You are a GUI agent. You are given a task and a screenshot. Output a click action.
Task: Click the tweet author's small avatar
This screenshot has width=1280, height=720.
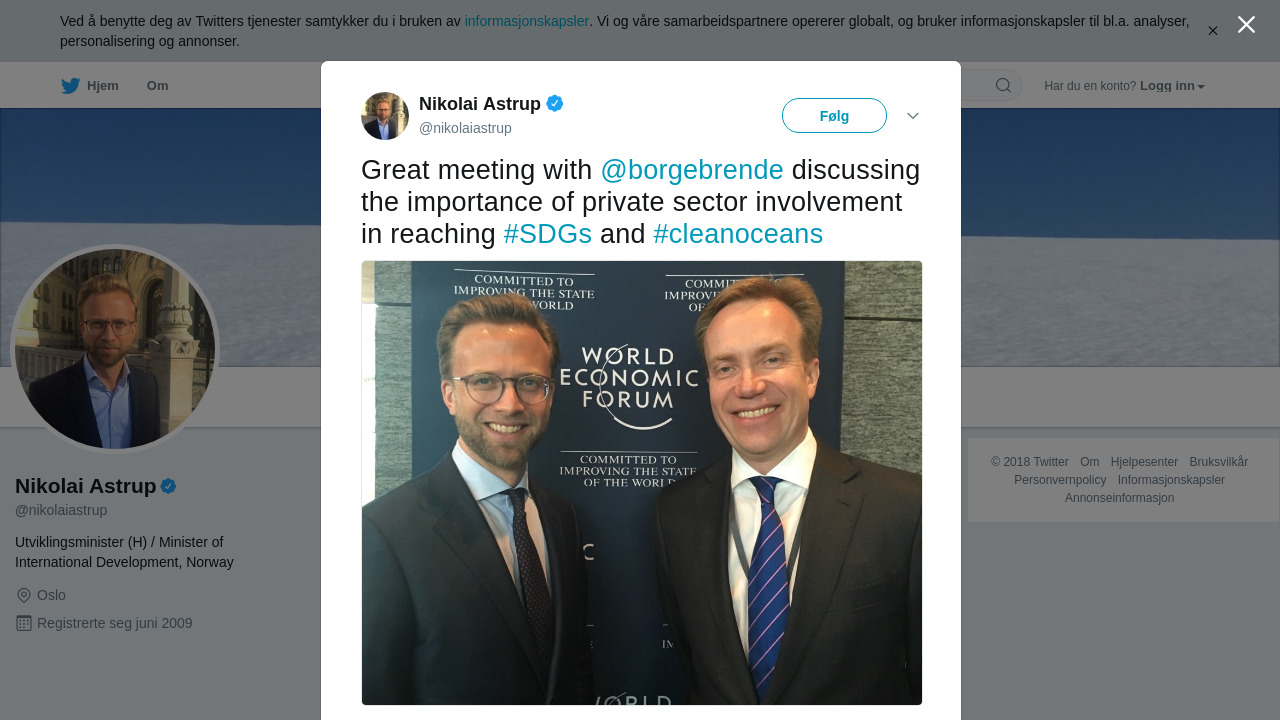point(385,116)
